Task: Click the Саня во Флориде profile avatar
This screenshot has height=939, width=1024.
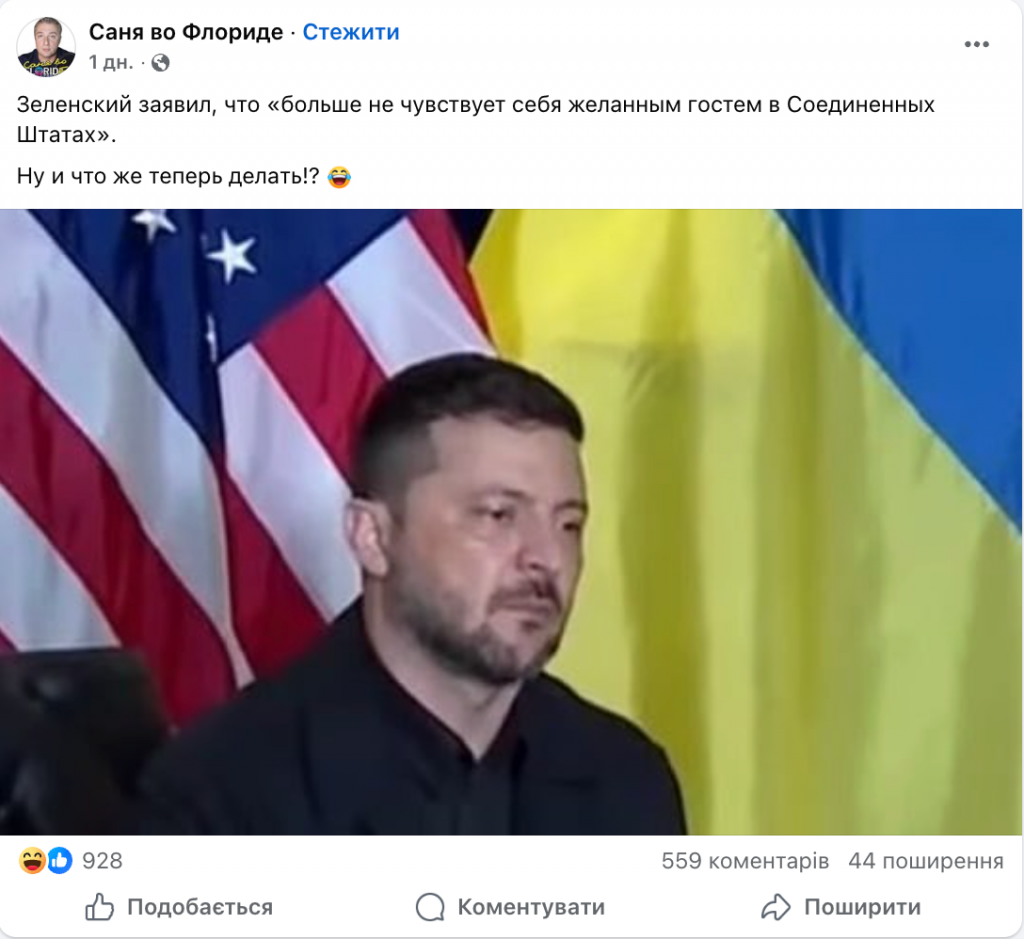Action: 46,47
